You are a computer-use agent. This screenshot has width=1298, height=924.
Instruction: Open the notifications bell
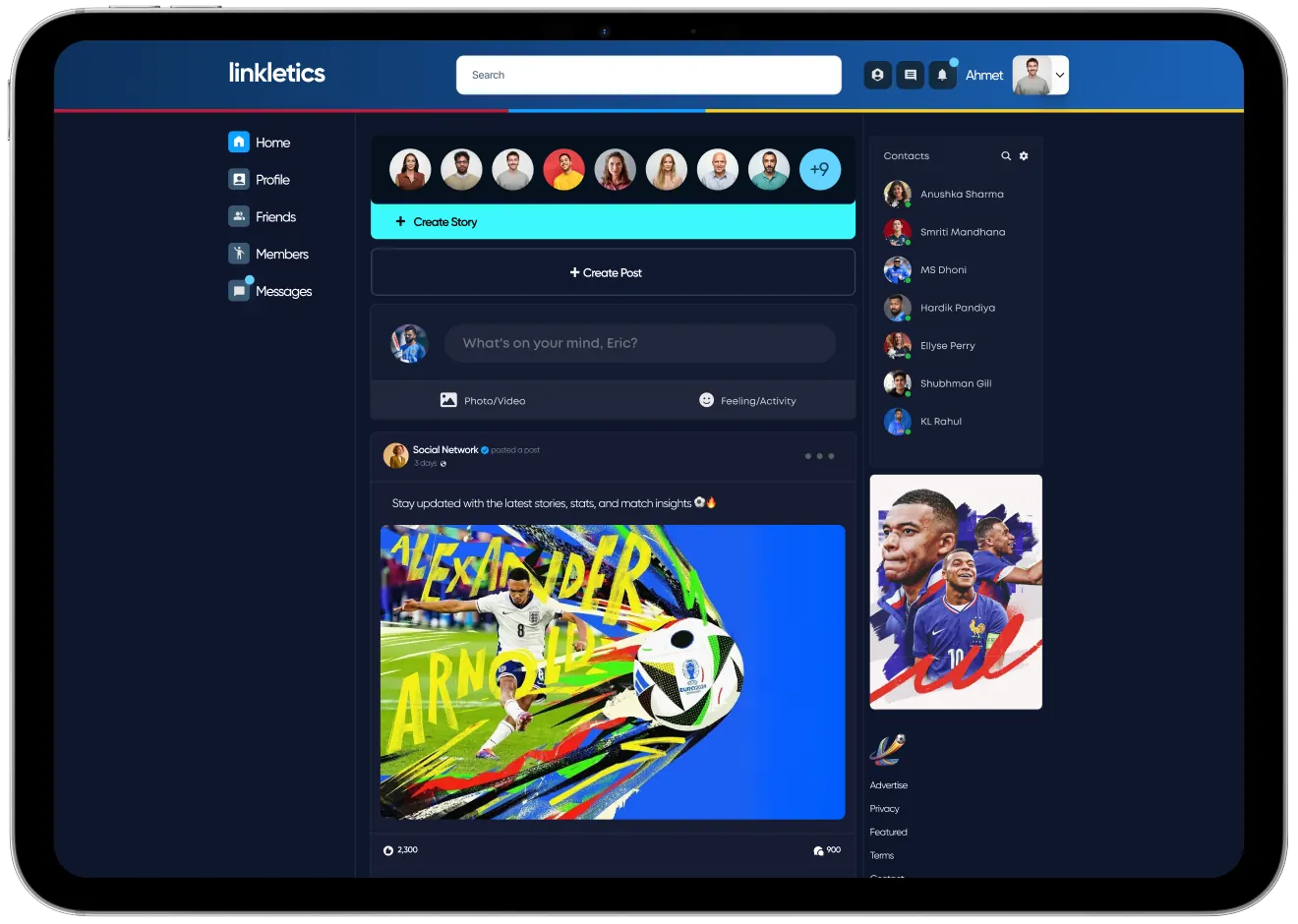coord(942,75)
